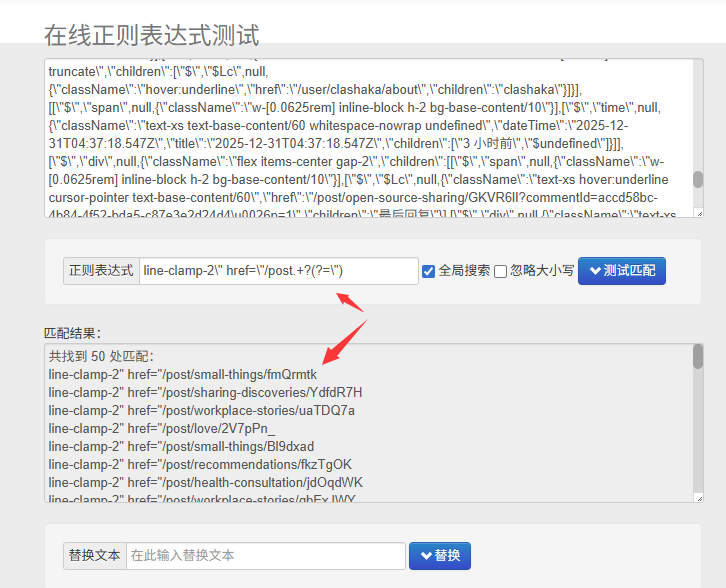Toggle the 全局搜索 checkbox
The width and height of the screenshot is (726, 588).
click(x=428, y=271)
